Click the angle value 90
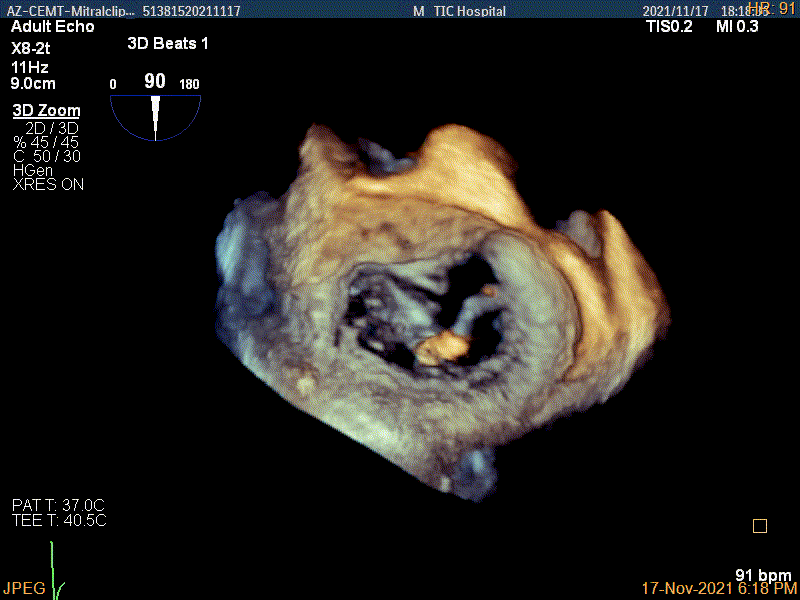 (x=155, y=81)
